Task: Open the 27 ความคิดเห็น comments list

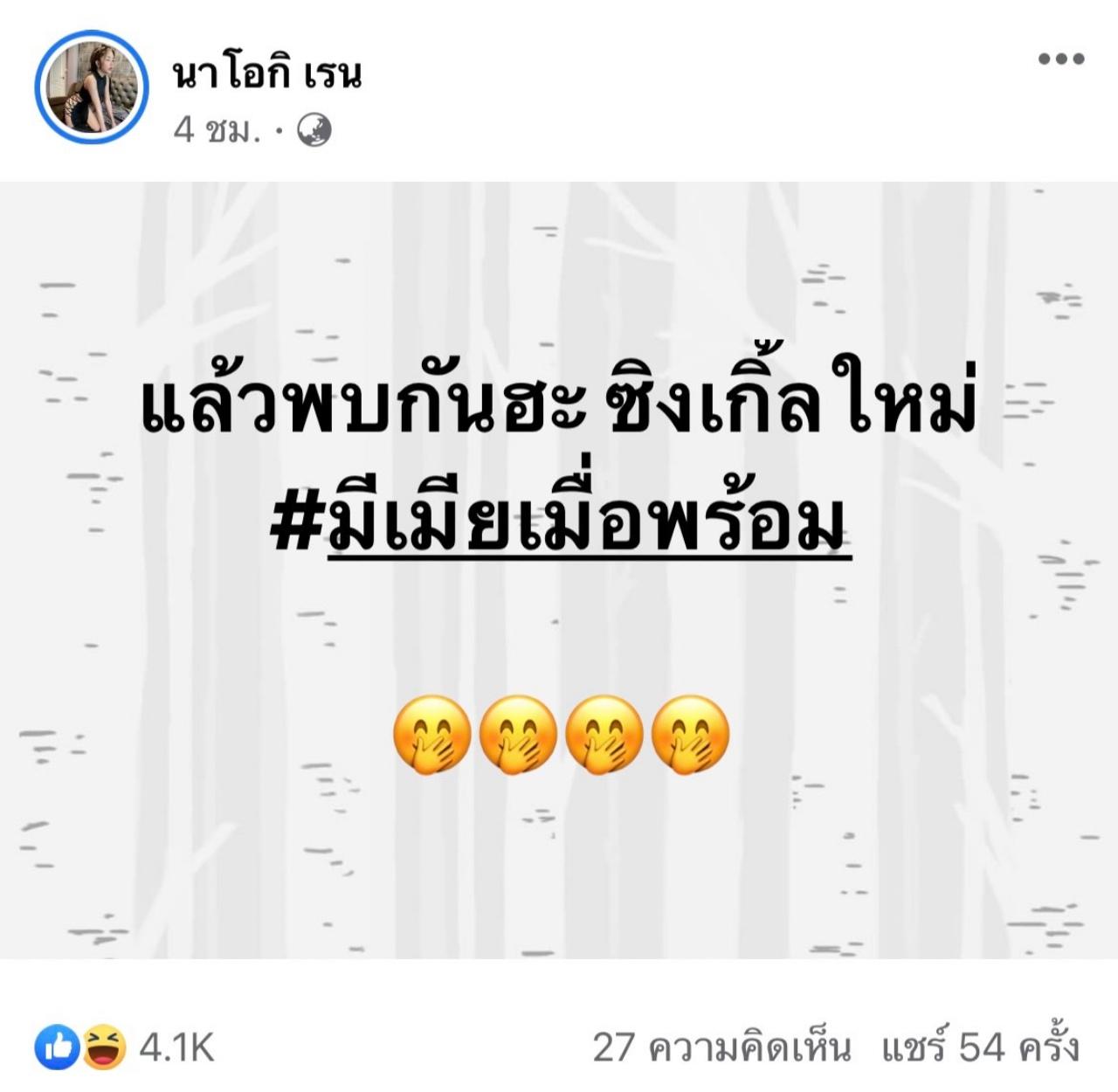Action: click(721, 1047)
